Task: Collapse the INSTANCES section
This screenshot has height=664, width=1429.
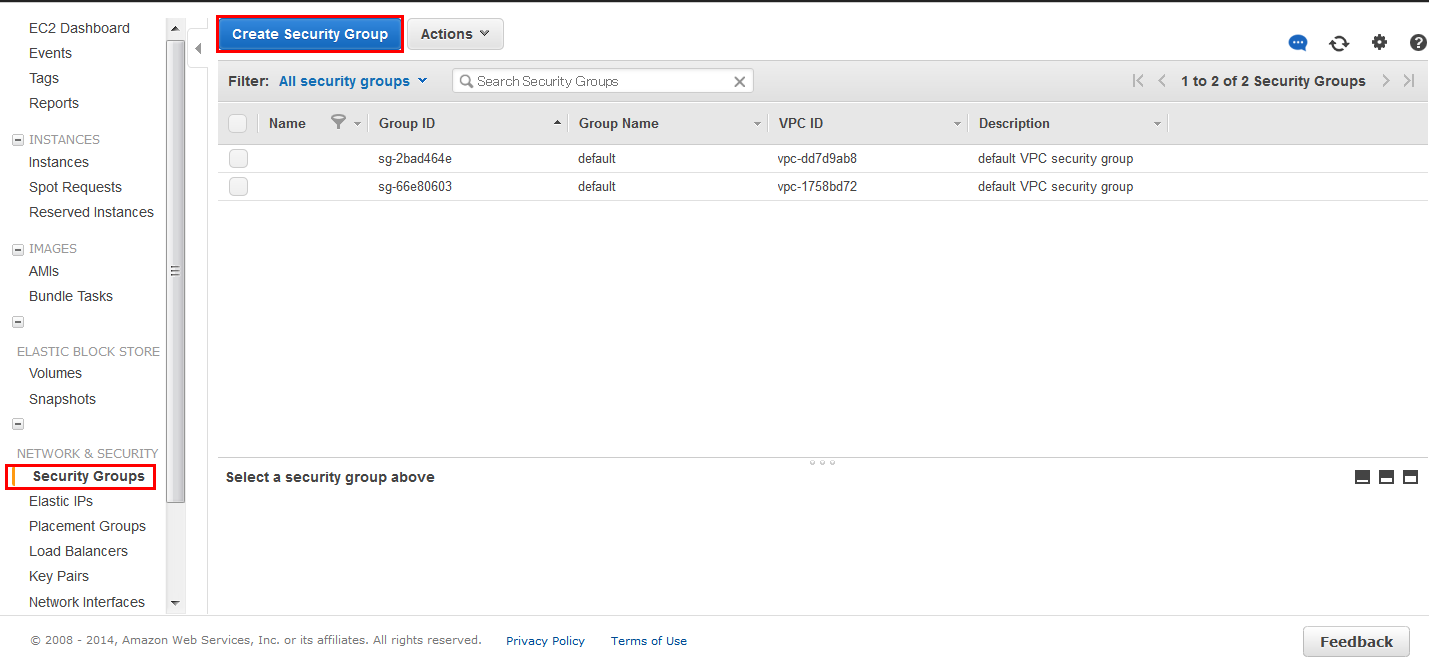Action: click(18, 140)
